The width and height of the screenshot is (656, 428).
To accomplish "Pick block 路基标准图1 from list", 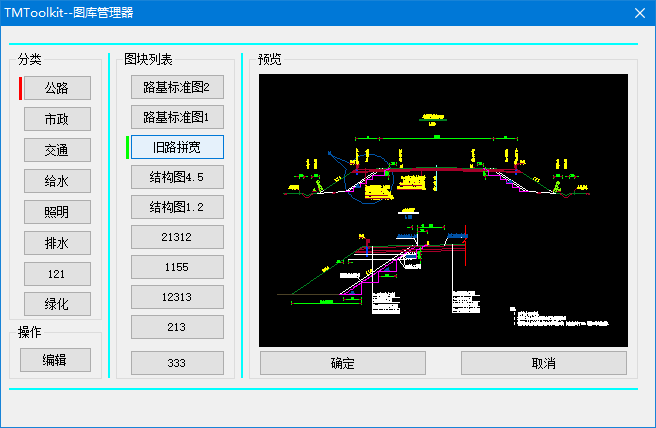I will (177, 118).
